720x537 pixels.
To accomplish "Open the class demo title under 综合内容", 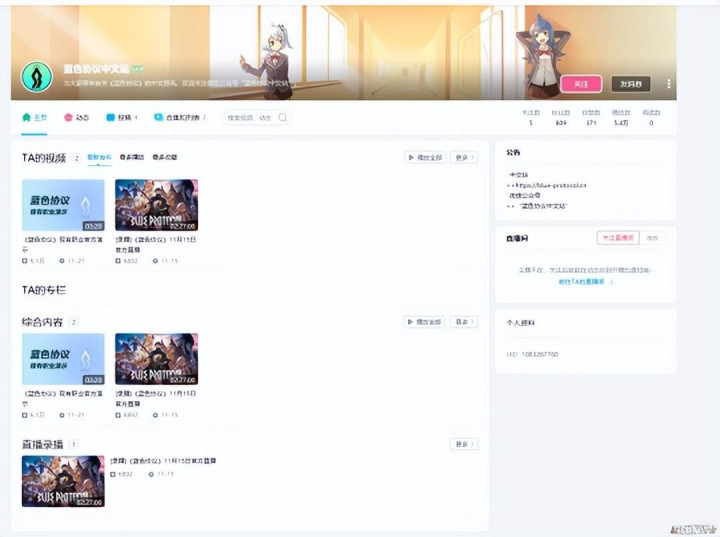I will coord(63,398).
